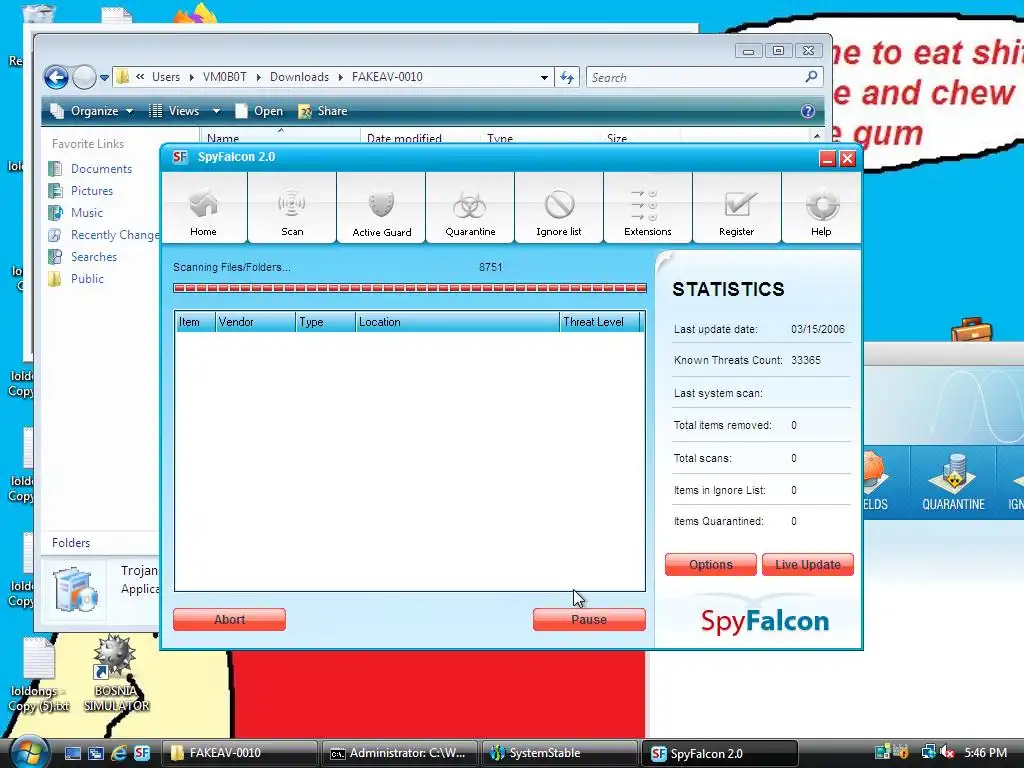Select the Trojan application file thumbnail
1024x768 pixels.
coord(75,590)
